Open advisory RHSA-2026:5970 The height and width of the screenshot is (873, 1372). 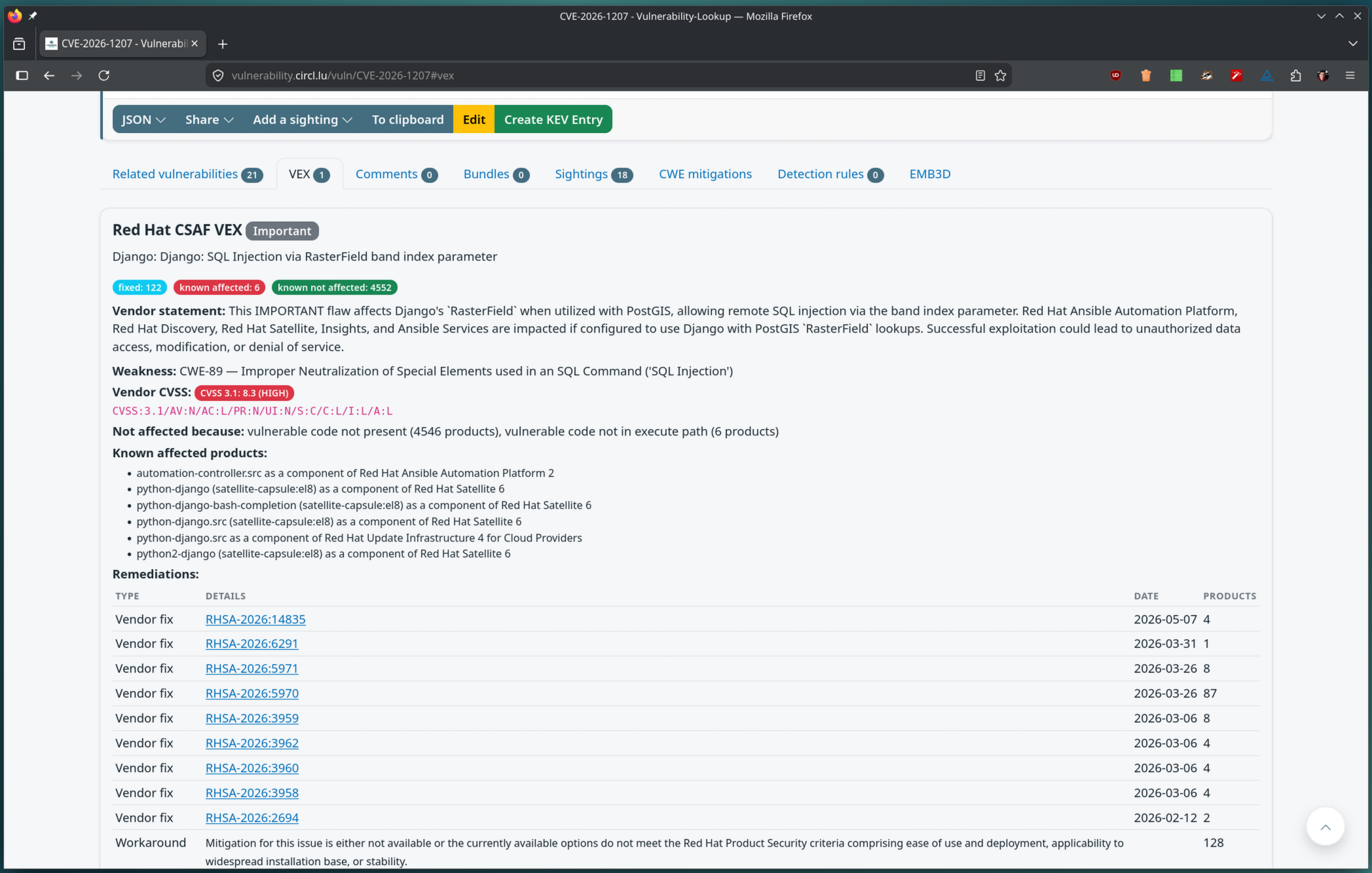[x=251, y=694]
